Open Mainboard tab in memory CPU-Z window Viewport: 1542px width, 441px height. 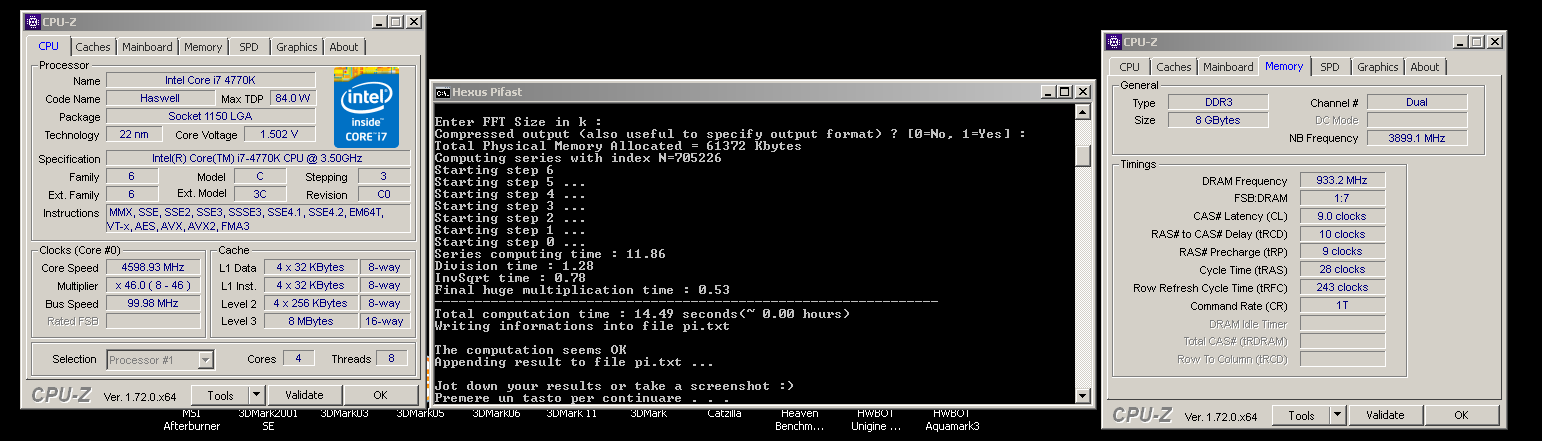(x=1229, y=67)
